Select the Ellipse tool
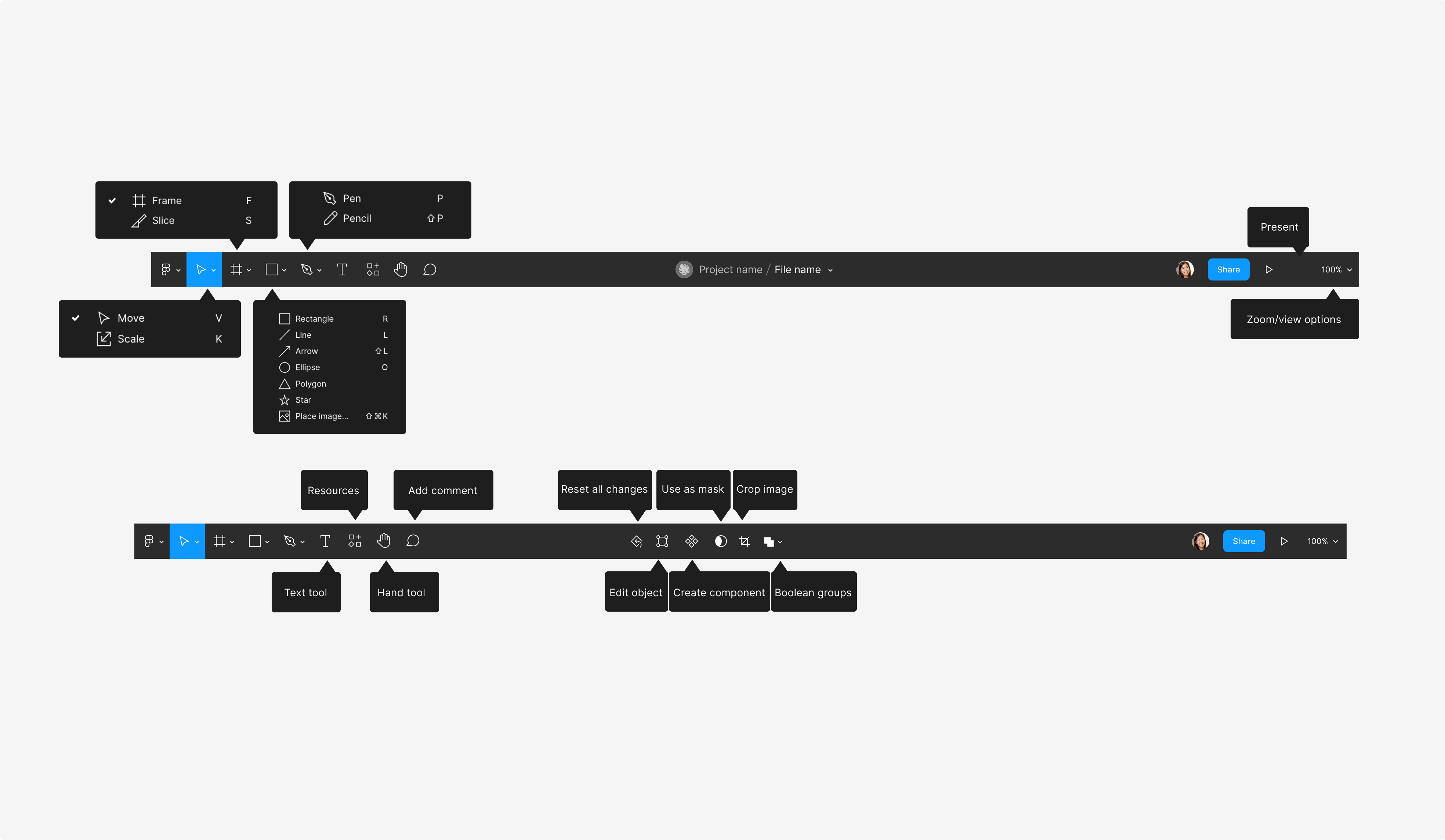This screenshot has width=1445, height=840. (307, 366)
